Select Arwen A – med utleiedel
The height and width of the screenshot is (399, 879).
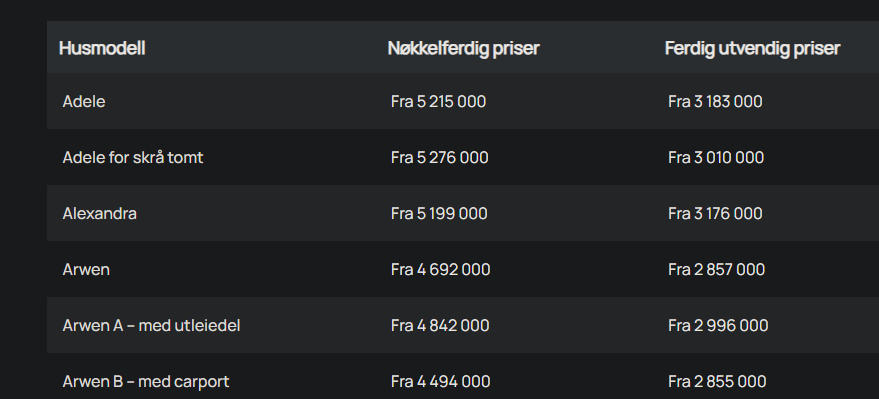coord(151,326)
